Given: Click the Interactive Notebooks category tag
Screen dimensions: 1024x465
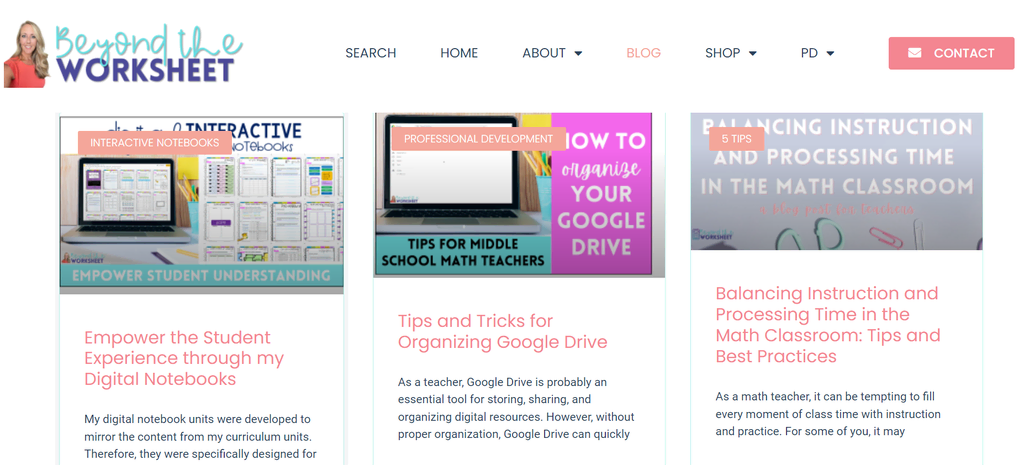Looking at the screenshot, I should tap(154, 142).
